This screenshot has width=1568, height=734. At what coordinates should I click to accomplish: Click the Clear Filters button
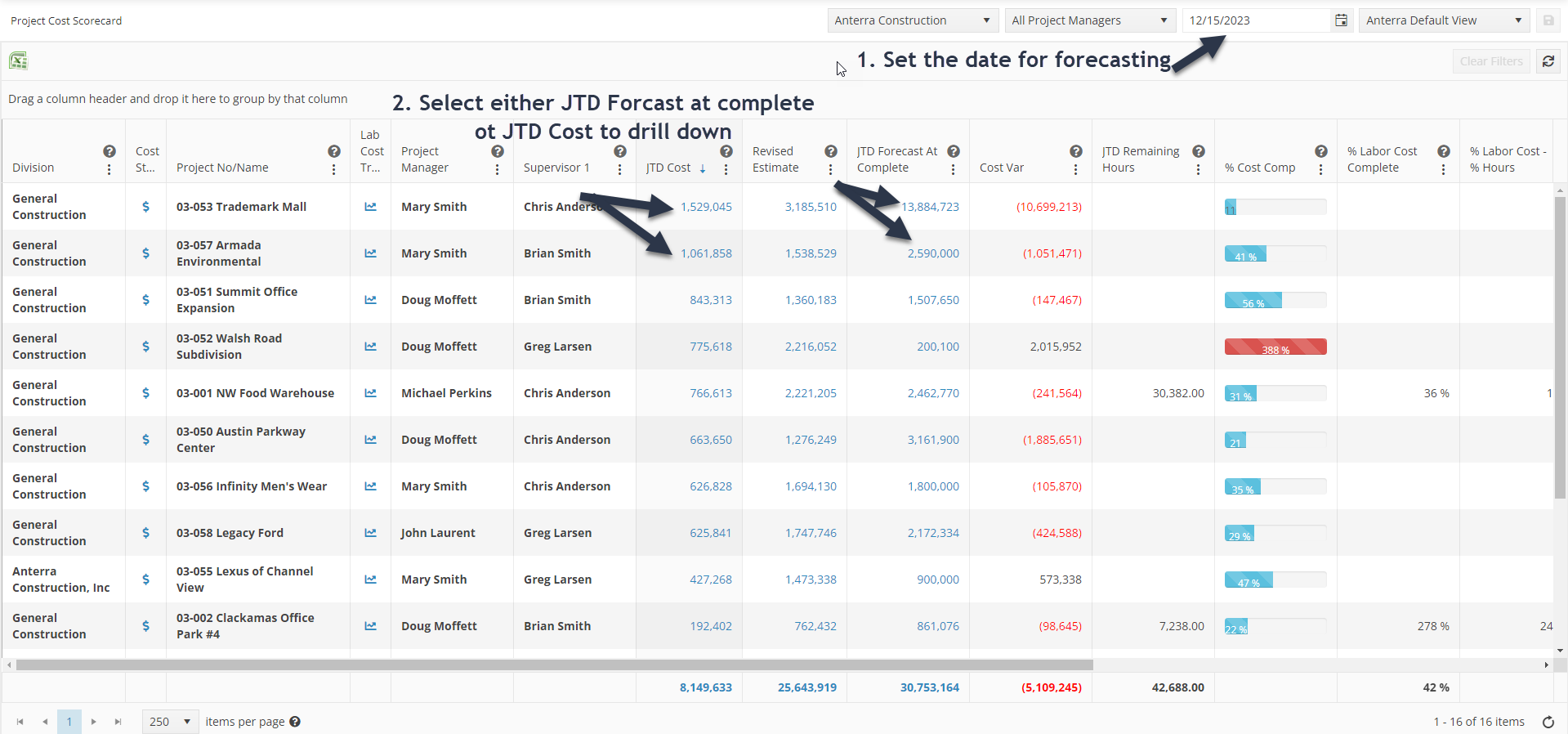tap(1490, 61)
